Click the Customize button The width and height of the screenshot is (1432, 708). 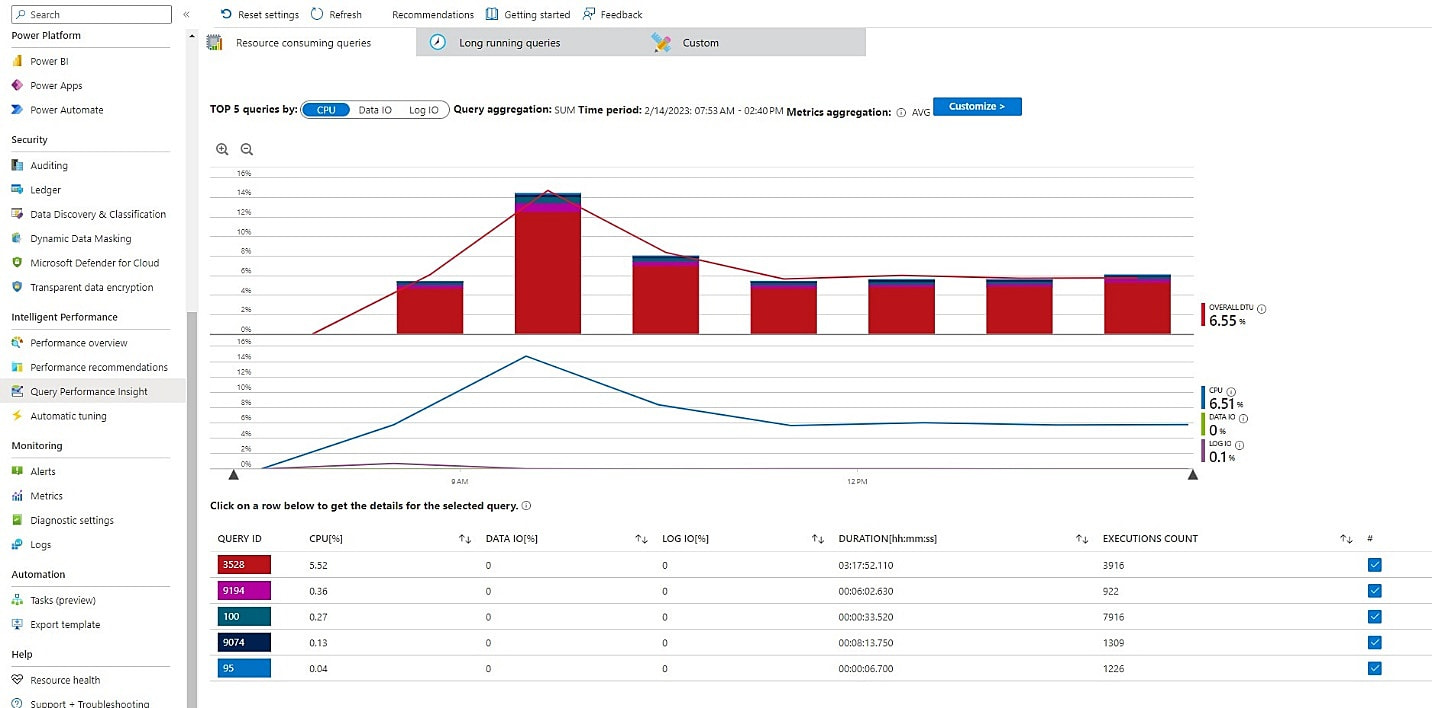click(x=977, y=106)
